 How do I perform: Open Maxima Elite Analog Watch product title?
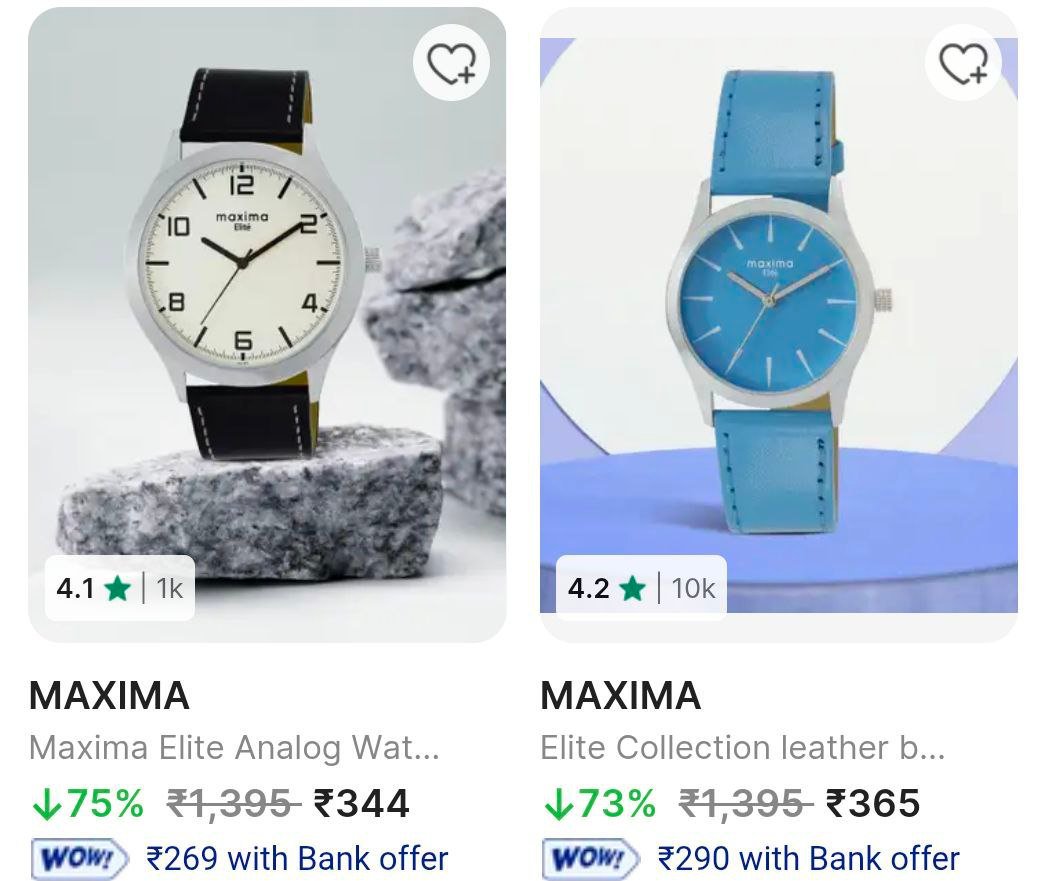[x=235, y=748]
